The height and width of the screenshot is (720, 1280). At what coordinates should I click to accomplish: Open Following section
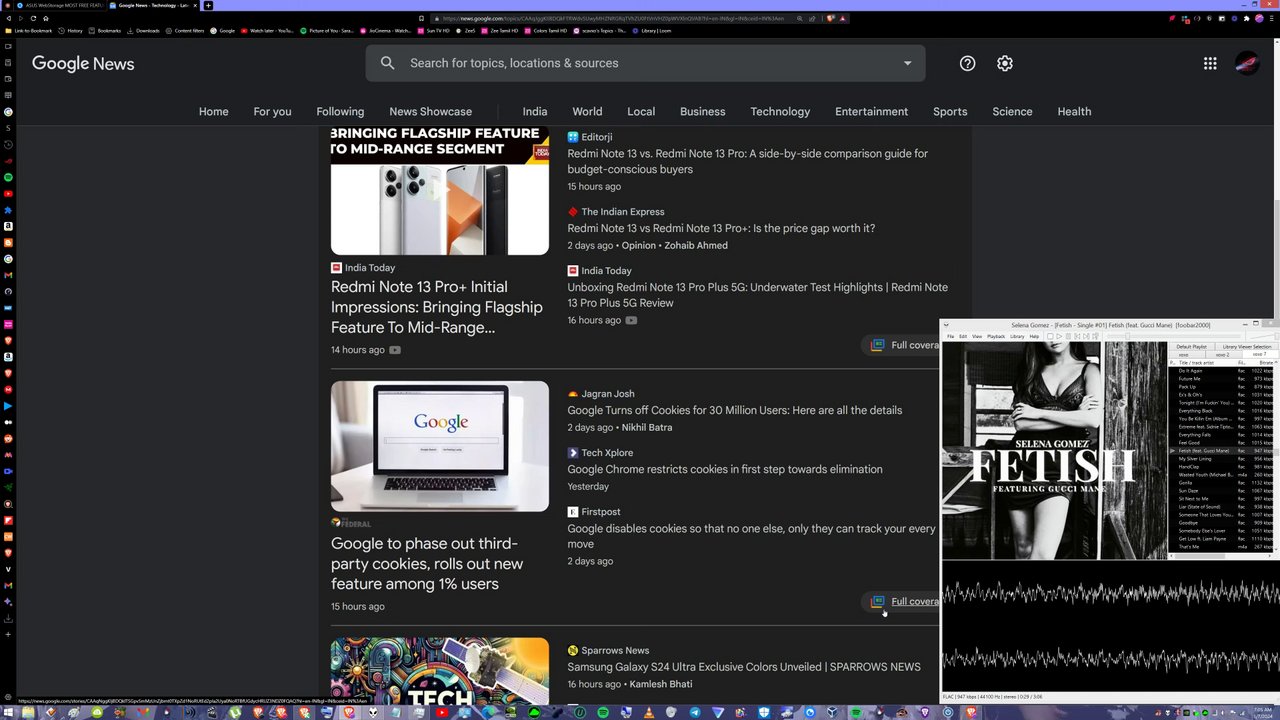click(340, 111)
